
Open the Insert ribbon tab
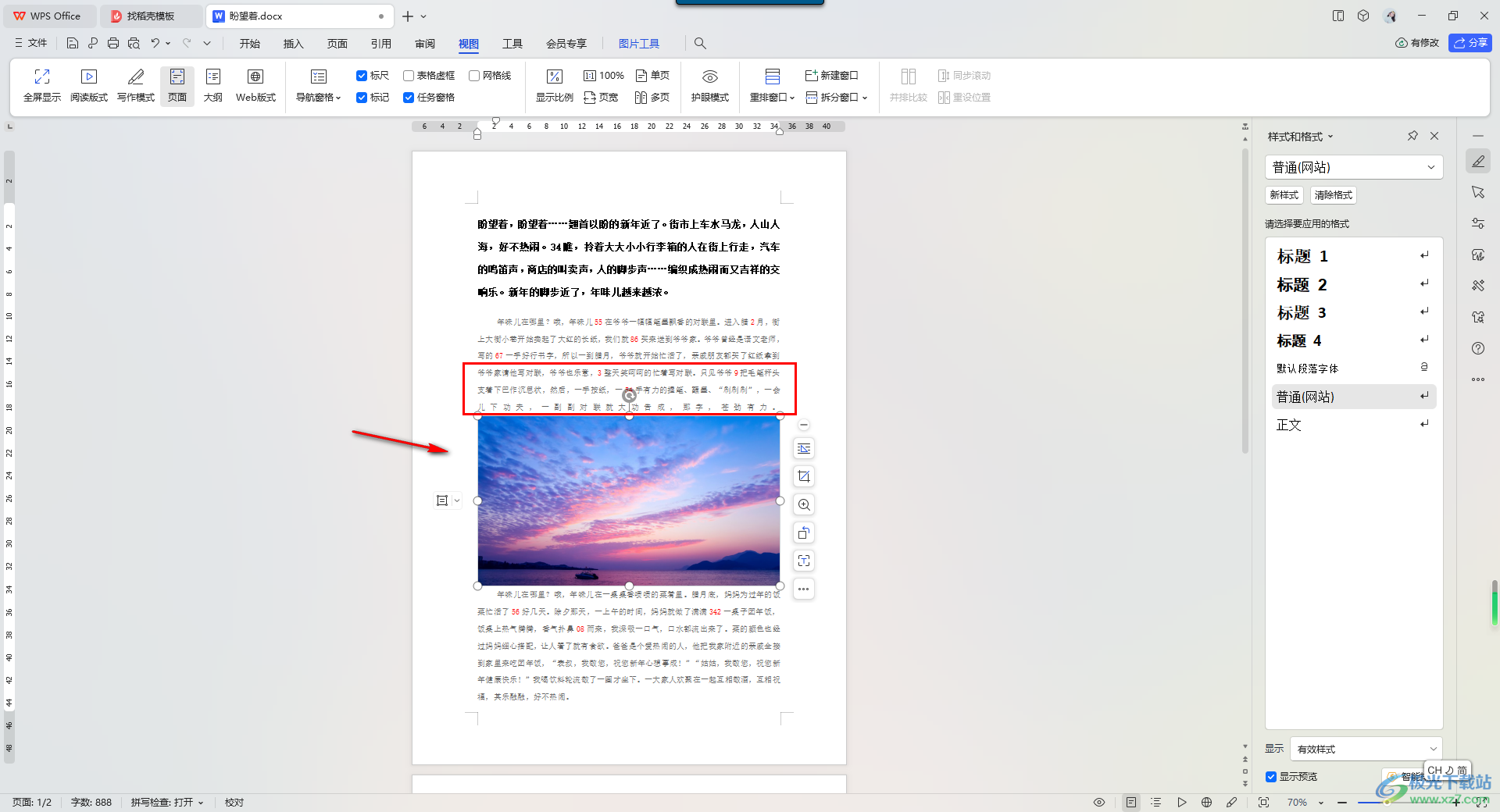point(294,44)
